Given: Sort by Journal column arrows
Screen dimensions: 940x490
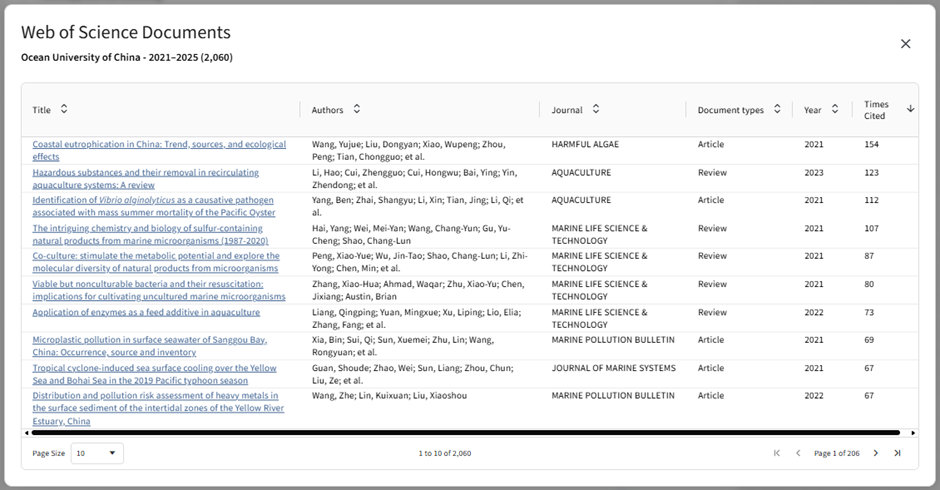Looking at the screenshot, I should coord(596,109).
